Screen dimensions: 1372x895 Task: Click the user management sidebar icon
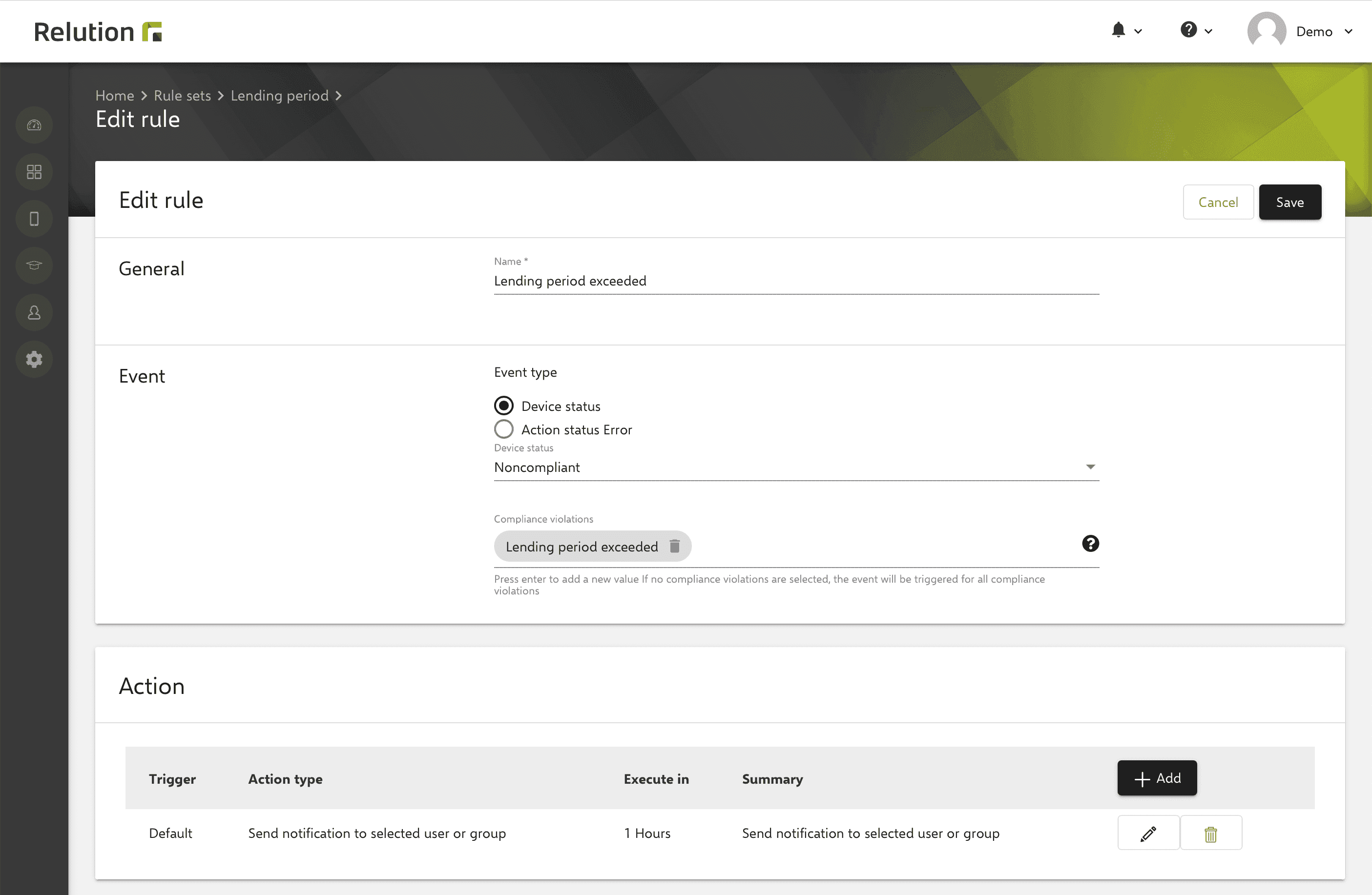[x=33, y=311]
